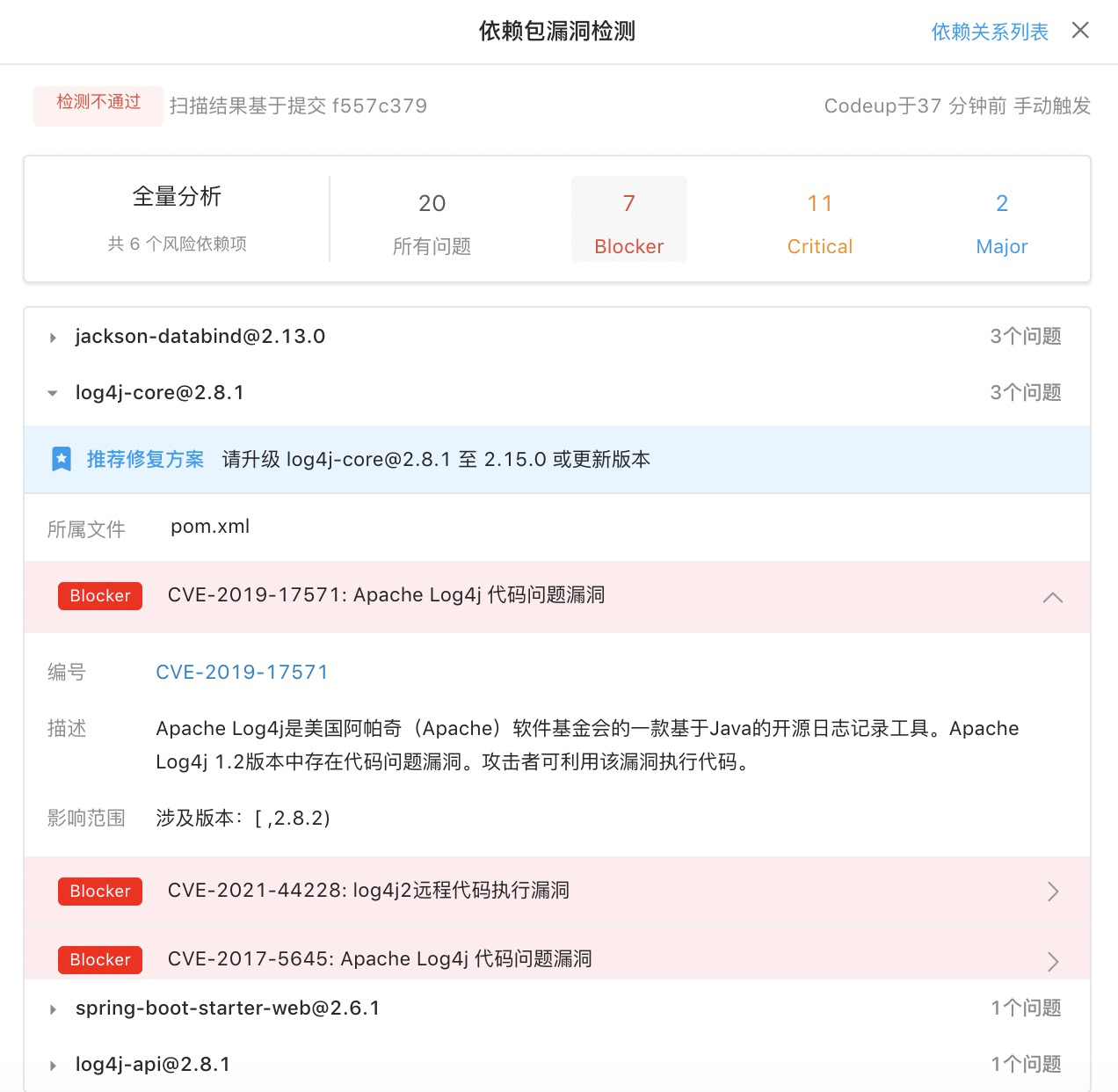The width and height of the screenshot is (1118, 1092).
Task: Click the Blocker badge on CVE-2019-17571
Action: point(99,595)
